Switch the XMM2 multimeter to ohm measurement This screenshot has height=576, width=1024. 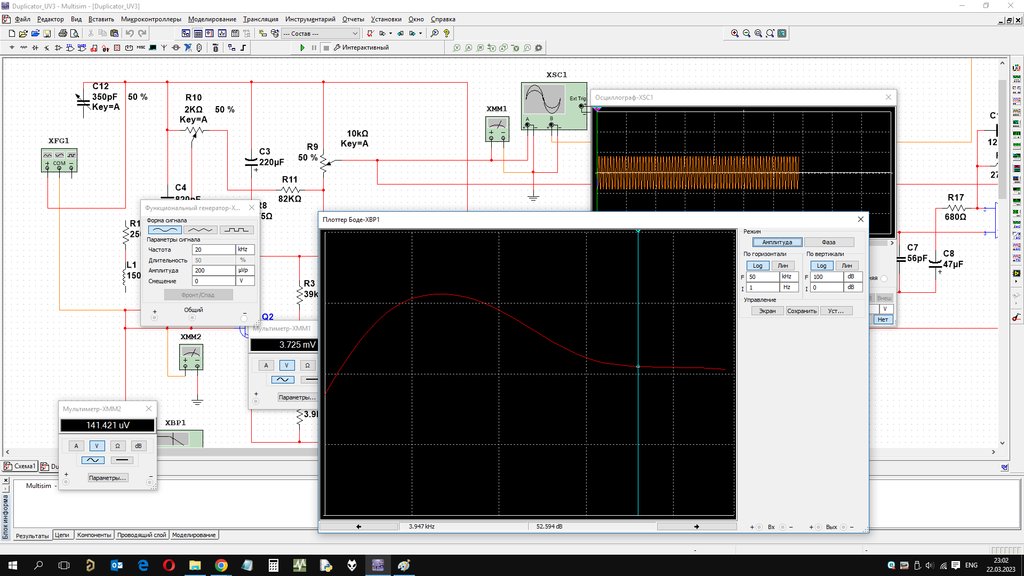coord(118,446)
